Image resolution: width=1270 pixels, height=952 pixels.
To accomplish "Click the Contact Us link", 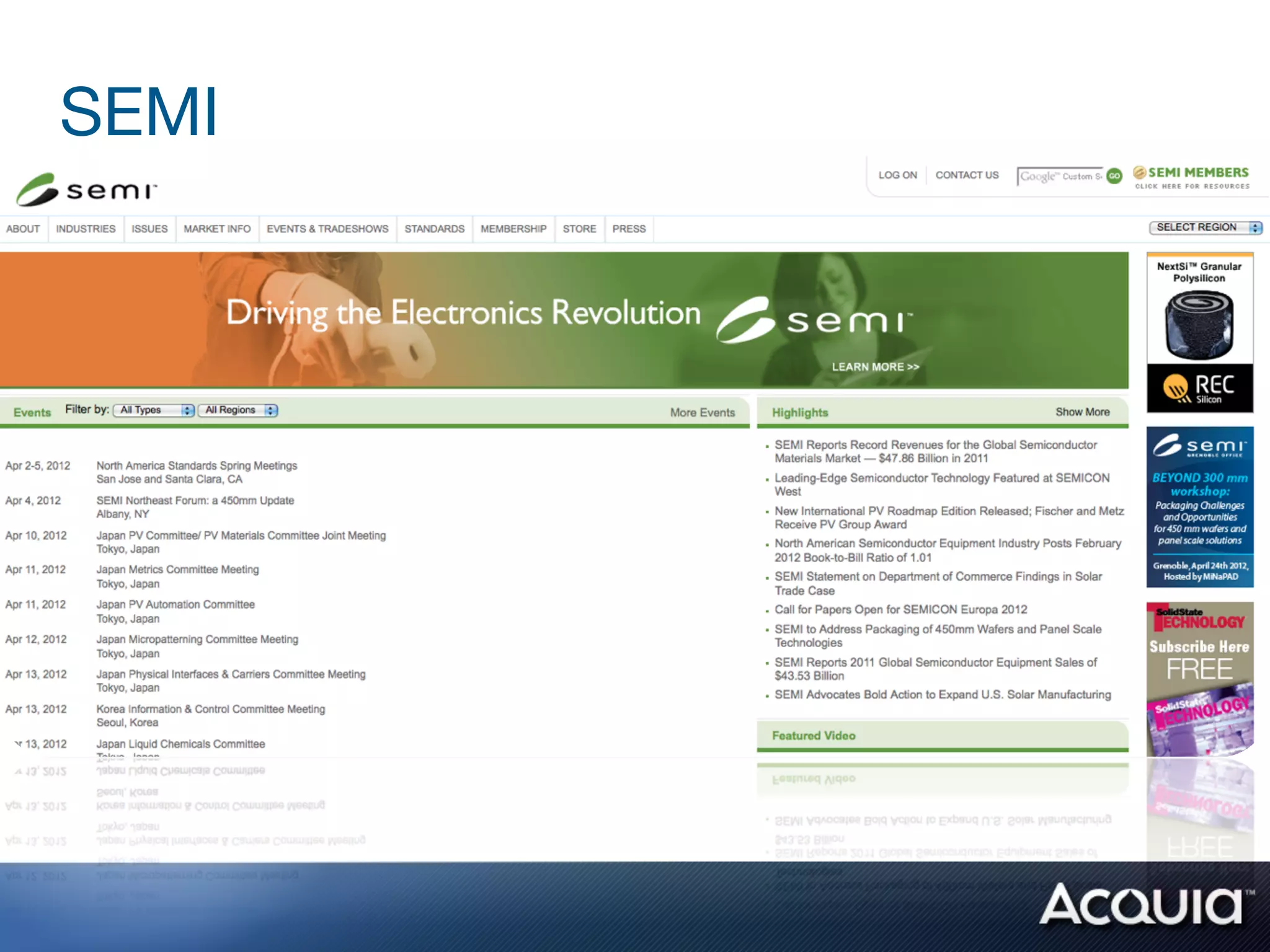I will point(967,175).
